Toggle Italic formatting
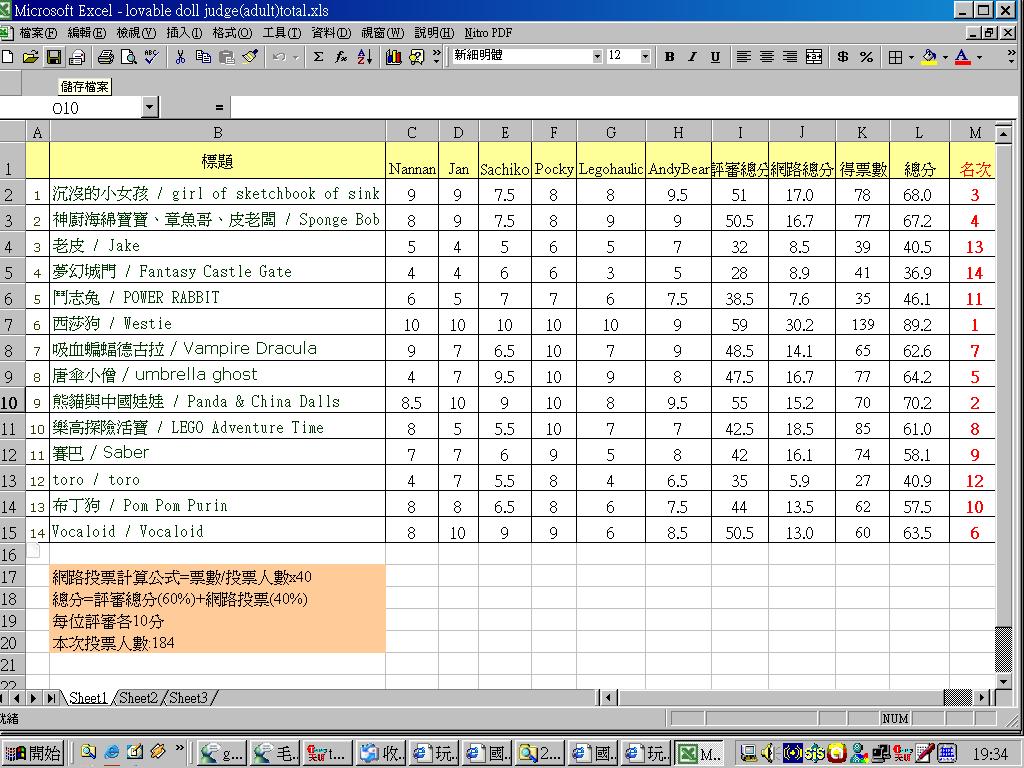 click(692, 57)
